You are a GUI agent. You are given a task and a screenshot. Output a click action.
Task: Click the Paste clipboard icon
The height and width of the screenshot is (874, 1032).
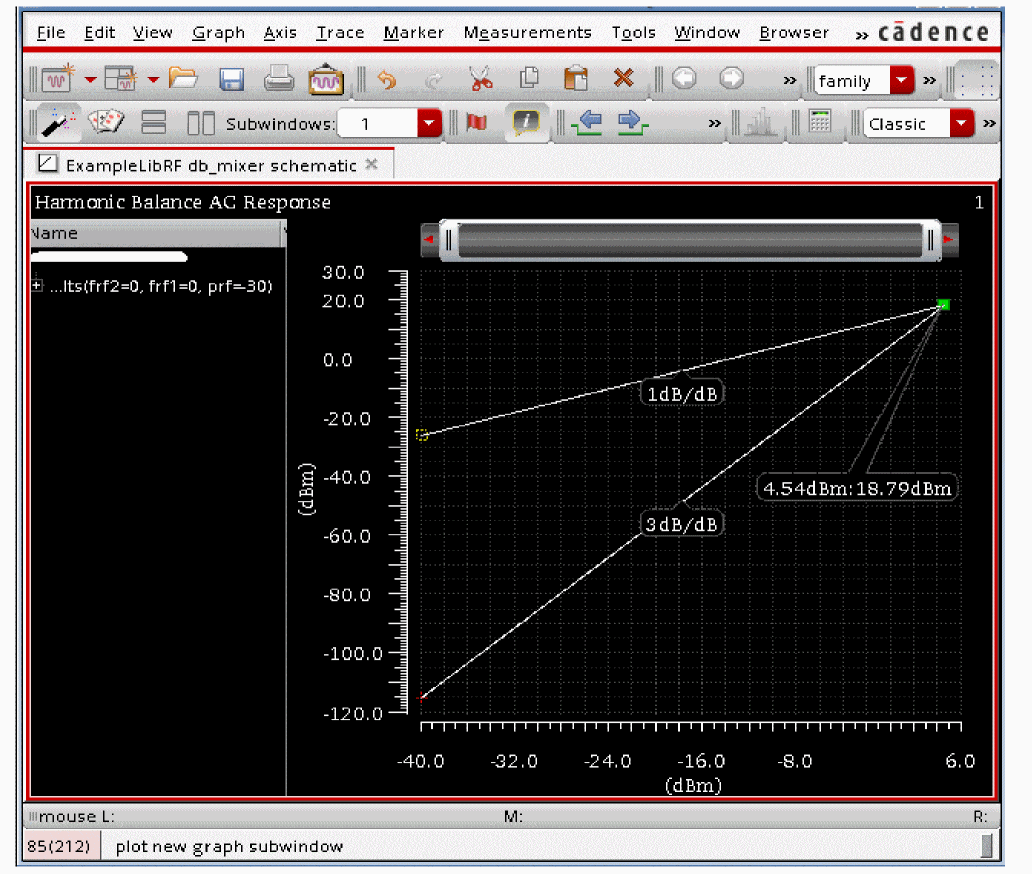click(x=576, y=79)
